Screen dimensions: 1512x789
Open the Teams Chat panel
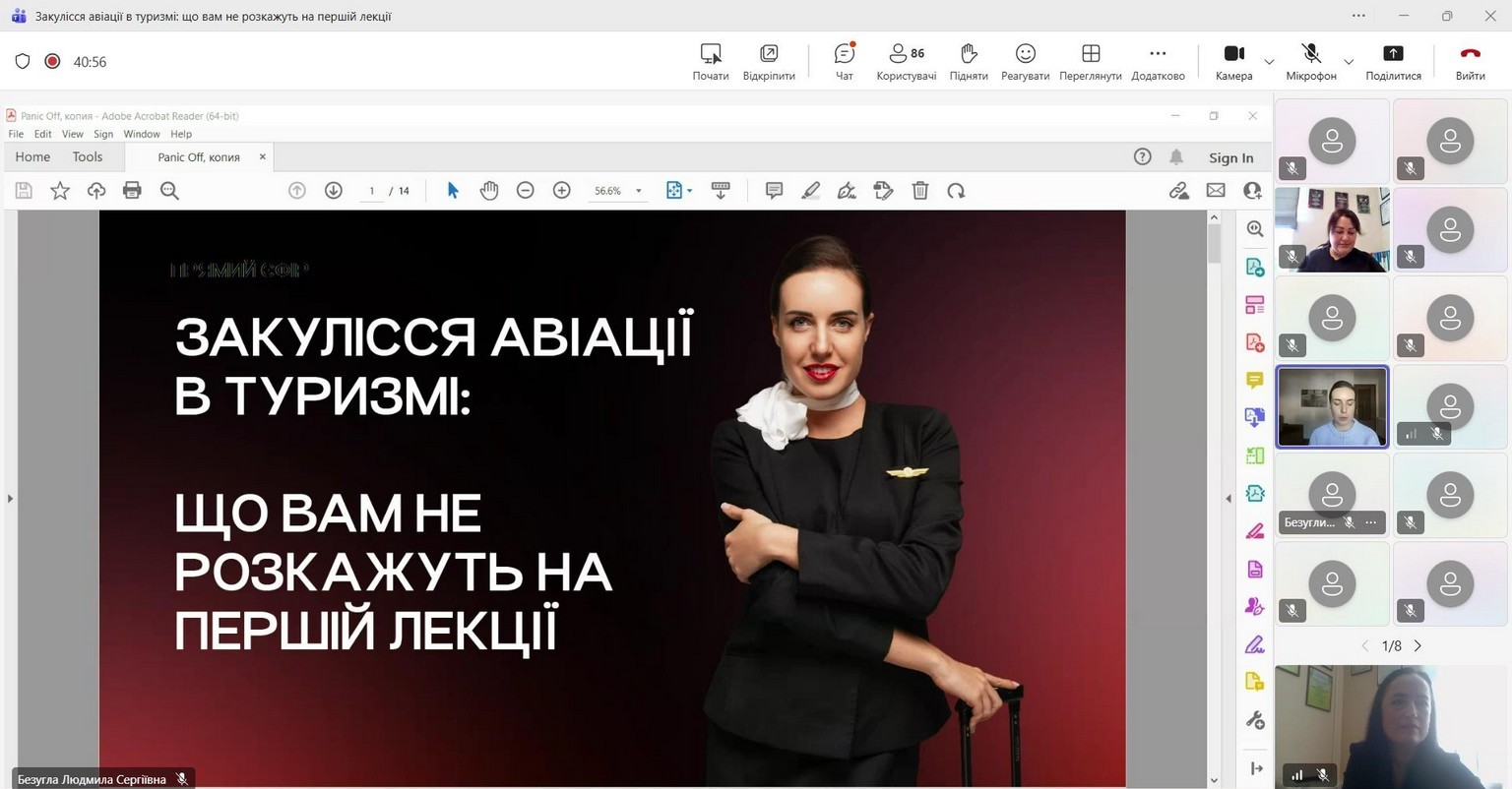click(844, 61)
